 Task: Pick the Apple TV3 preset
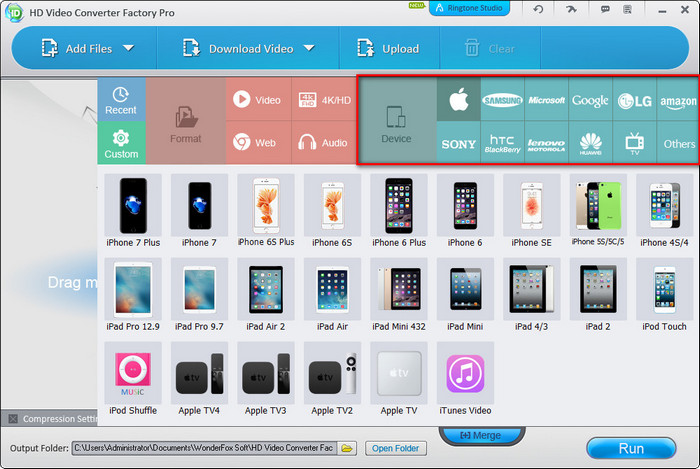point(266,379)
